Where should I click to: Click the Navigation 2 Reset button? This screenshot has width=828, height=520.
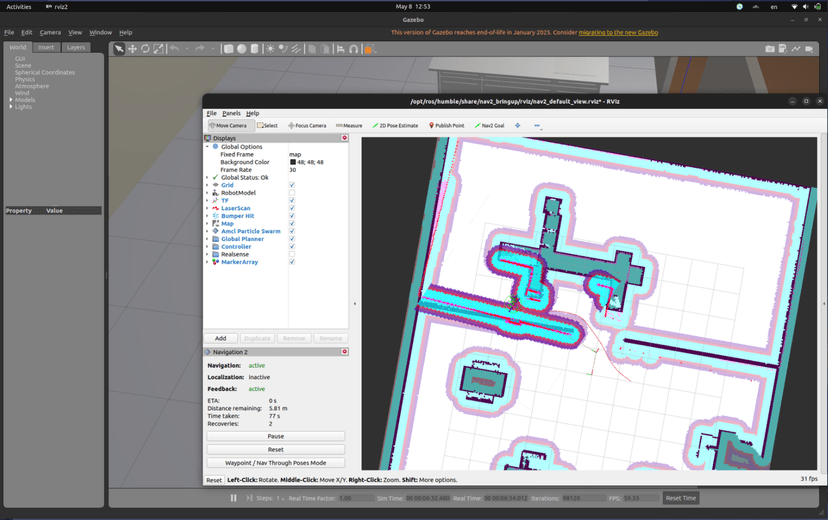(276, 449)
